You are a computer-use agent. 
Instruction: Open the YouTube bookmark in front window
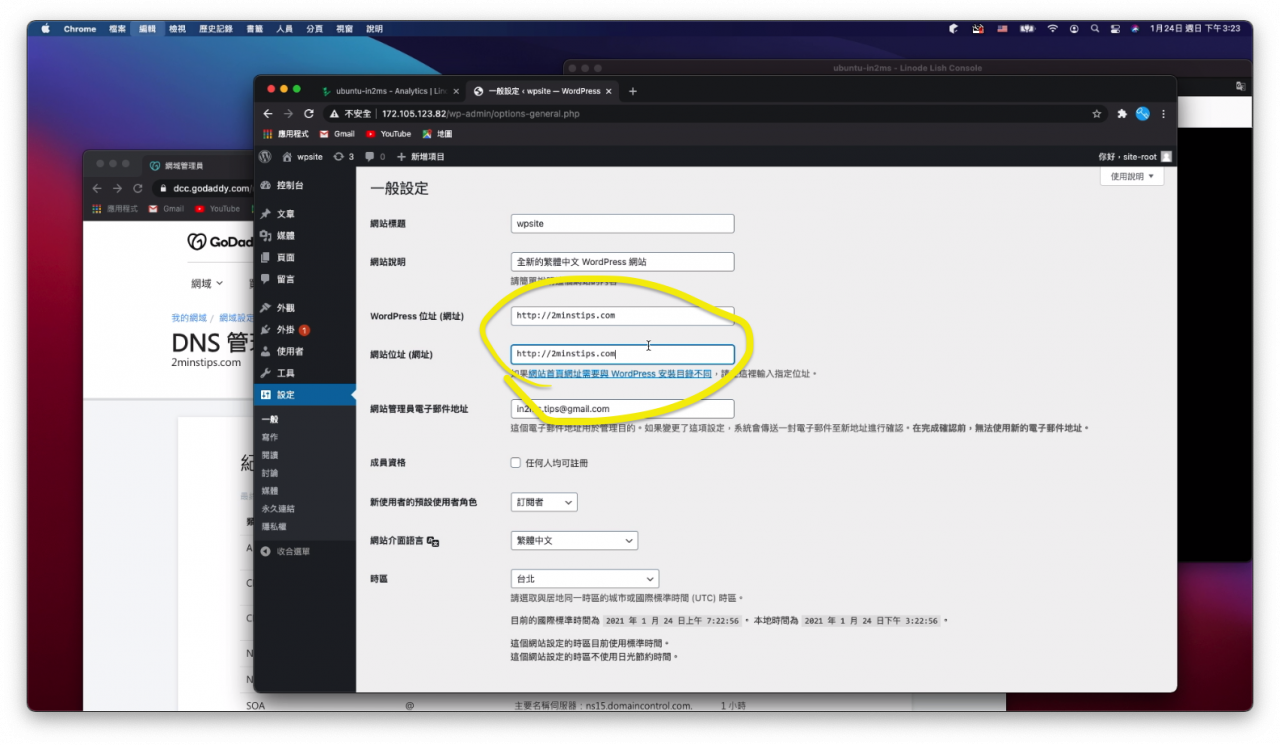(x=389, y=134)
